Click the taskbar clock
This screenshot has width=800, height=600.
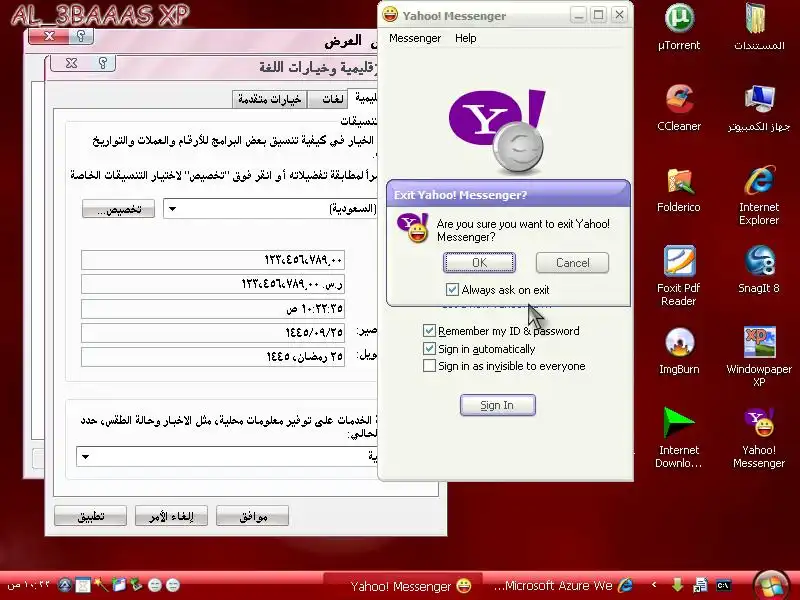pos(29,585)
